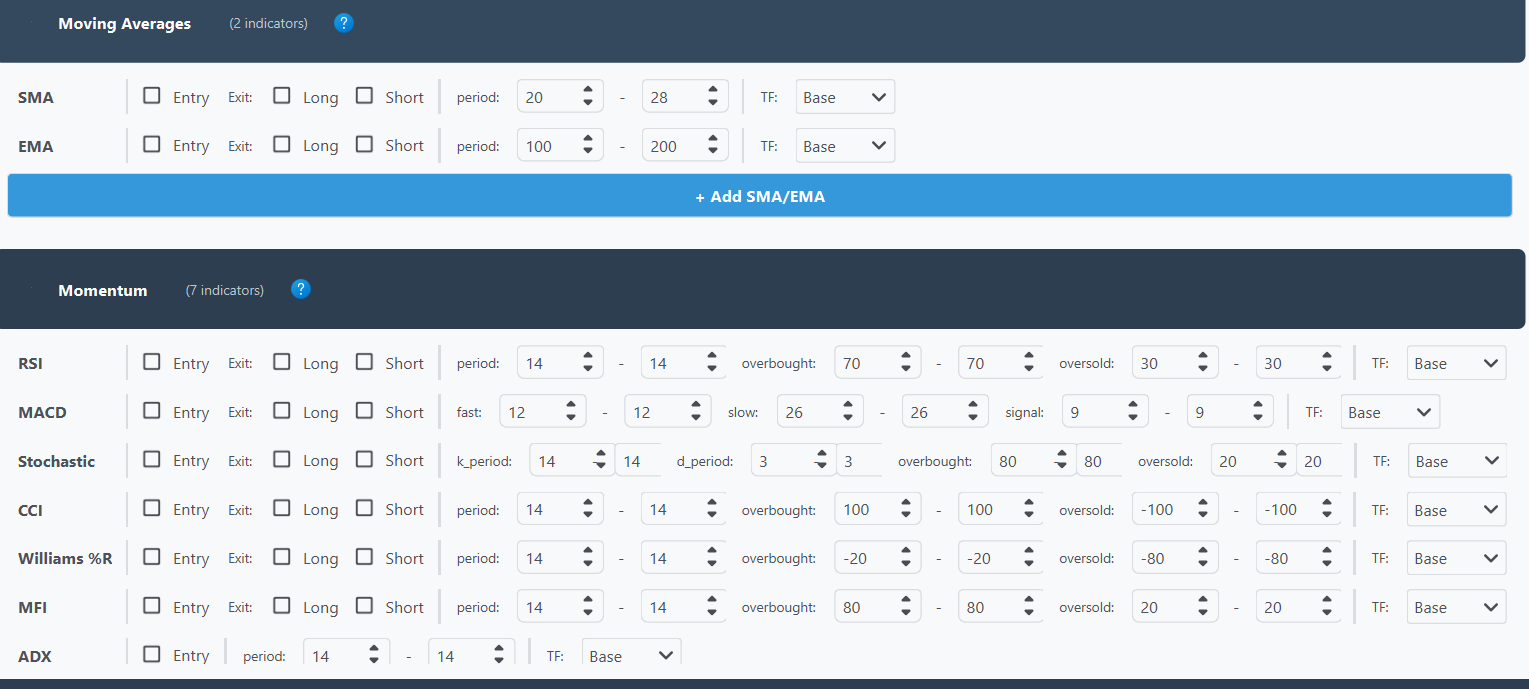
Task: Click the MACD fast minimum stepper arrows
Action: tap(570, 412)
